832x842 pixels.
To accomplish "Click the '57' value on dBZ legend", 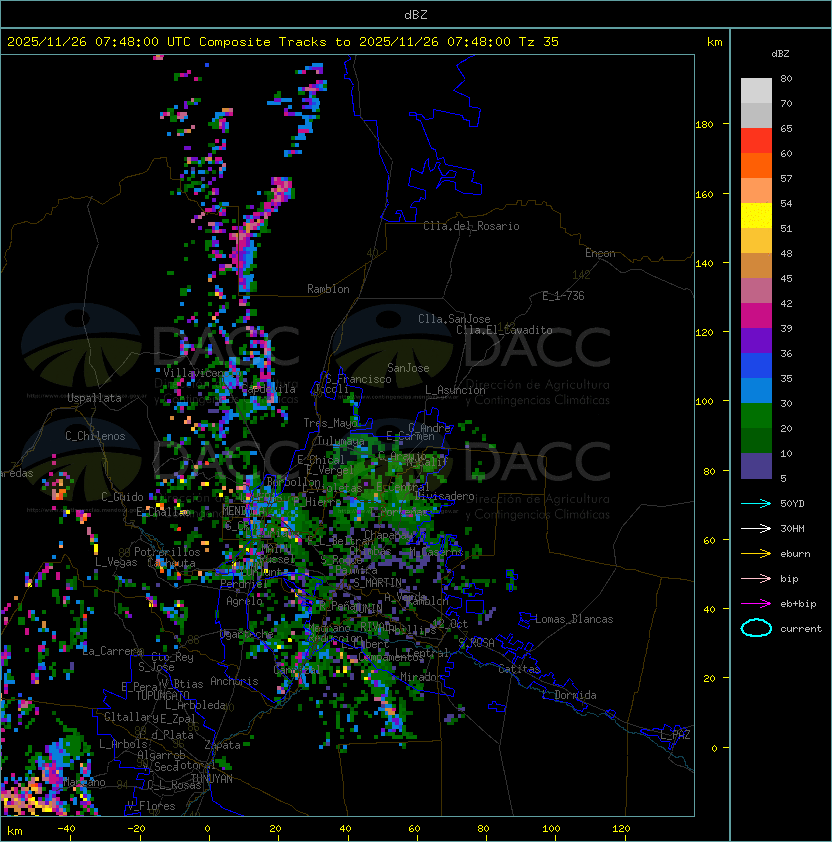I will pyautogui.click(x=786, y=178).
